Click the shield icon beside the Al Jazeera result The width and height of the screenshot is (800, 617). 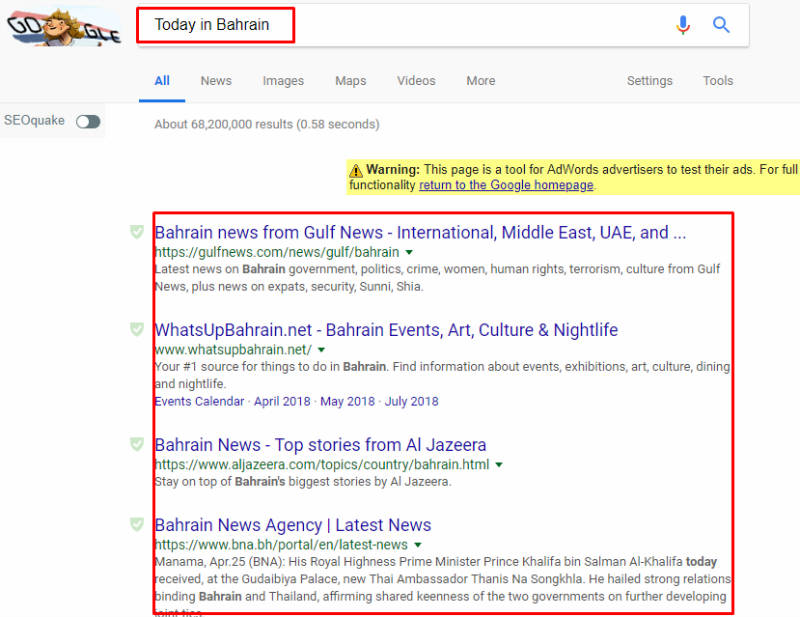pos(137,445)
